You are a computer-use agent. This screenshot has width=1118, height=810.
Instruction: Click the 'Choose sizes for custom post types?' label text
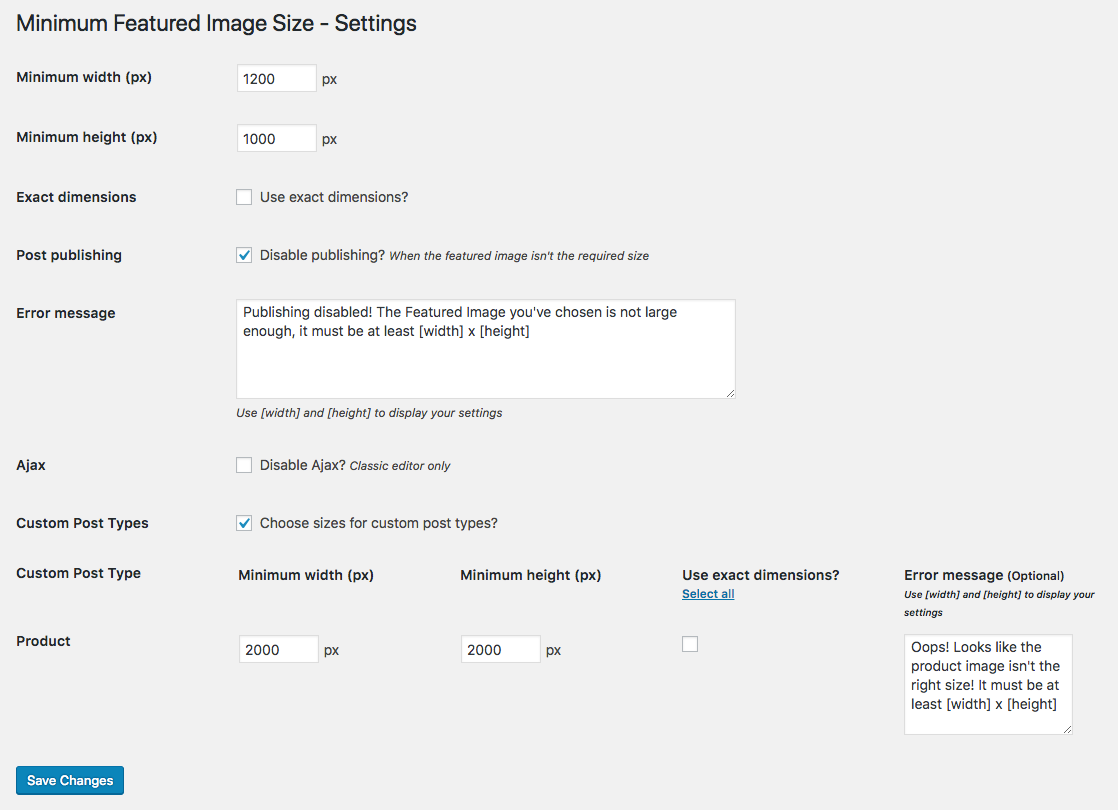(378, 523)
